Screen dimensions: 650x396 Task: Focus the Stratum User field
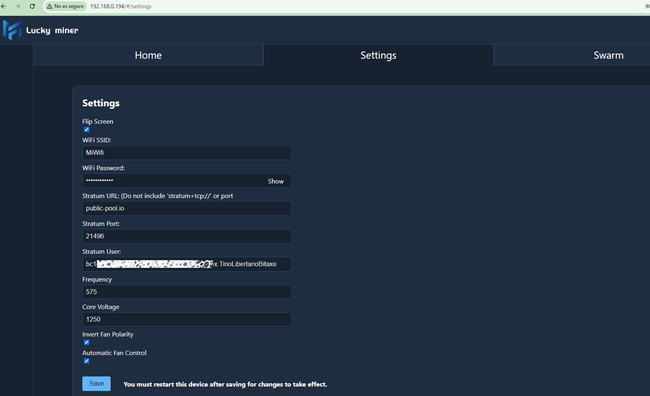pyautogui.click(x=187, y=264)
